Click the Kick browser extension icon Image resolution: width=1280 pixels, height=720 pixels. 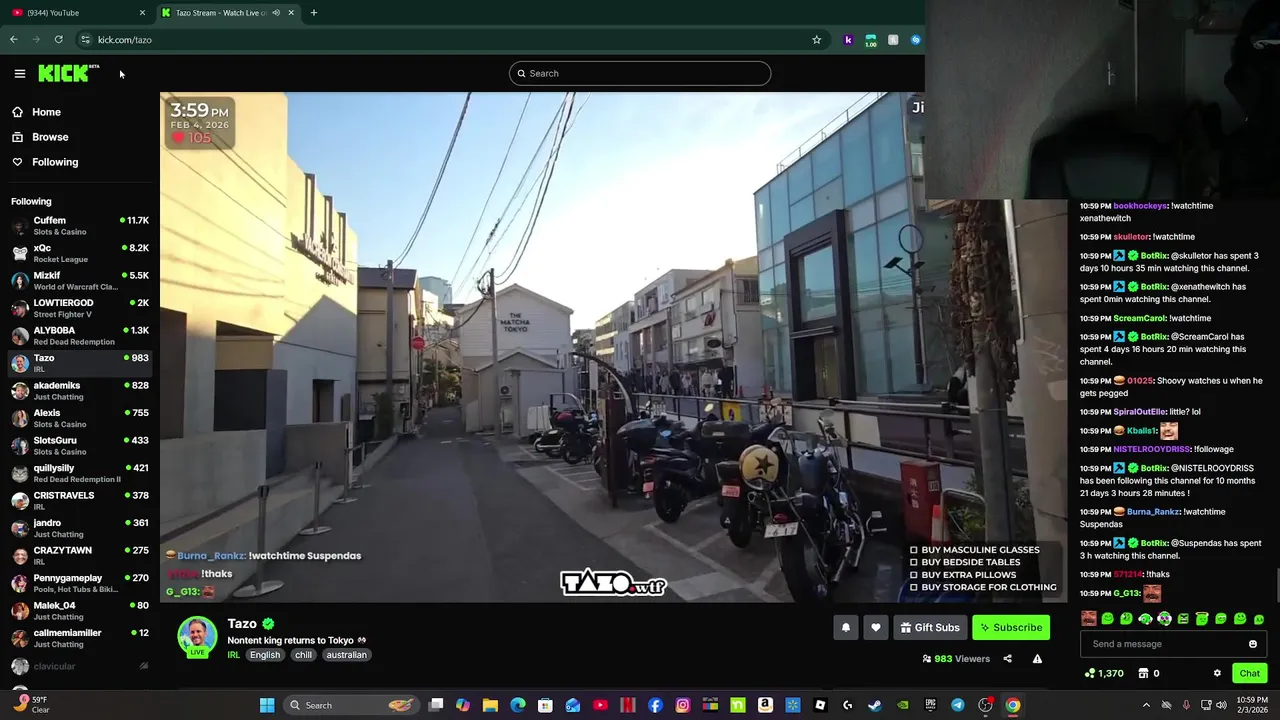[849, 40]
